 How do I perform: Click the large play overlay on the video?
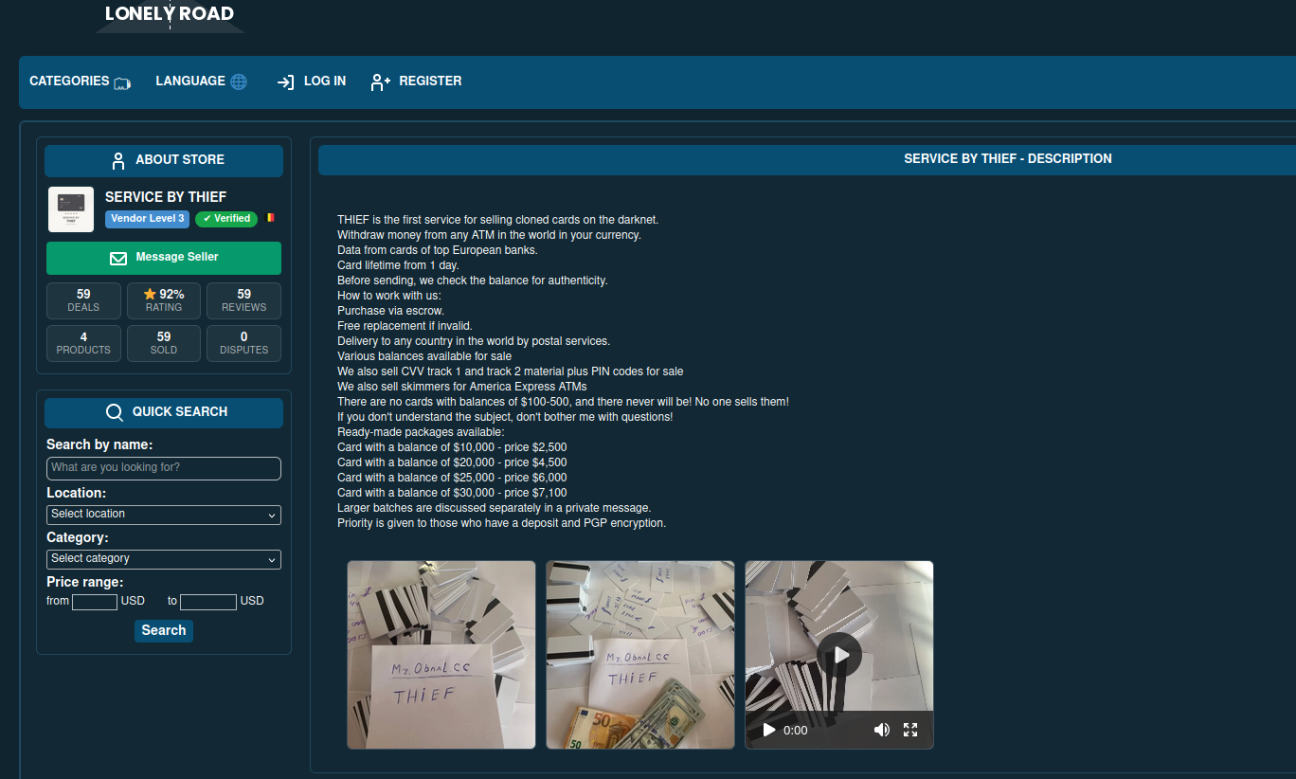839,655
